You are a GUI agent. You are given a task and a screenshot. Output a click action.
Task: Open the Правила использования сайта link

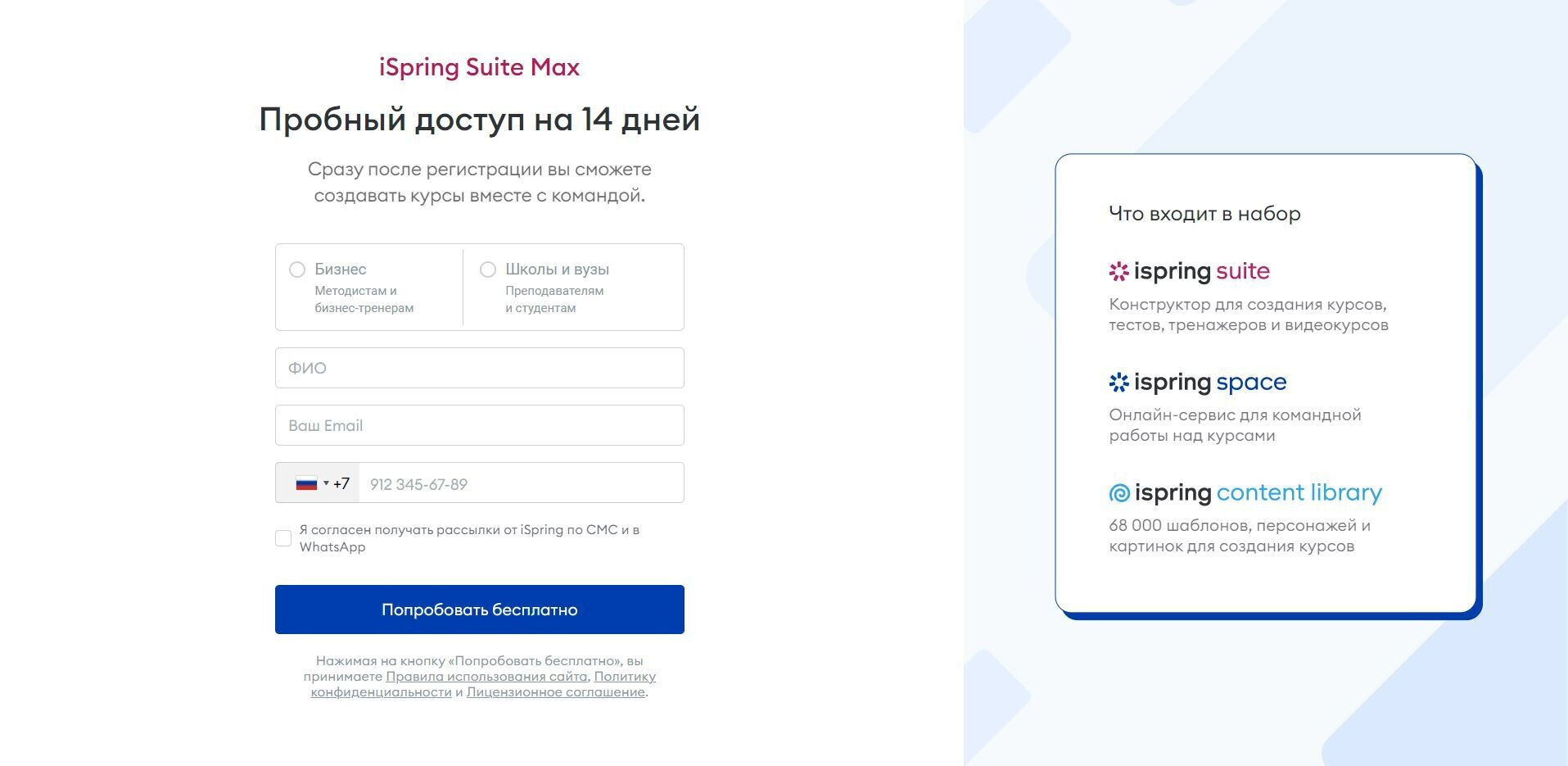pos(486,677)
